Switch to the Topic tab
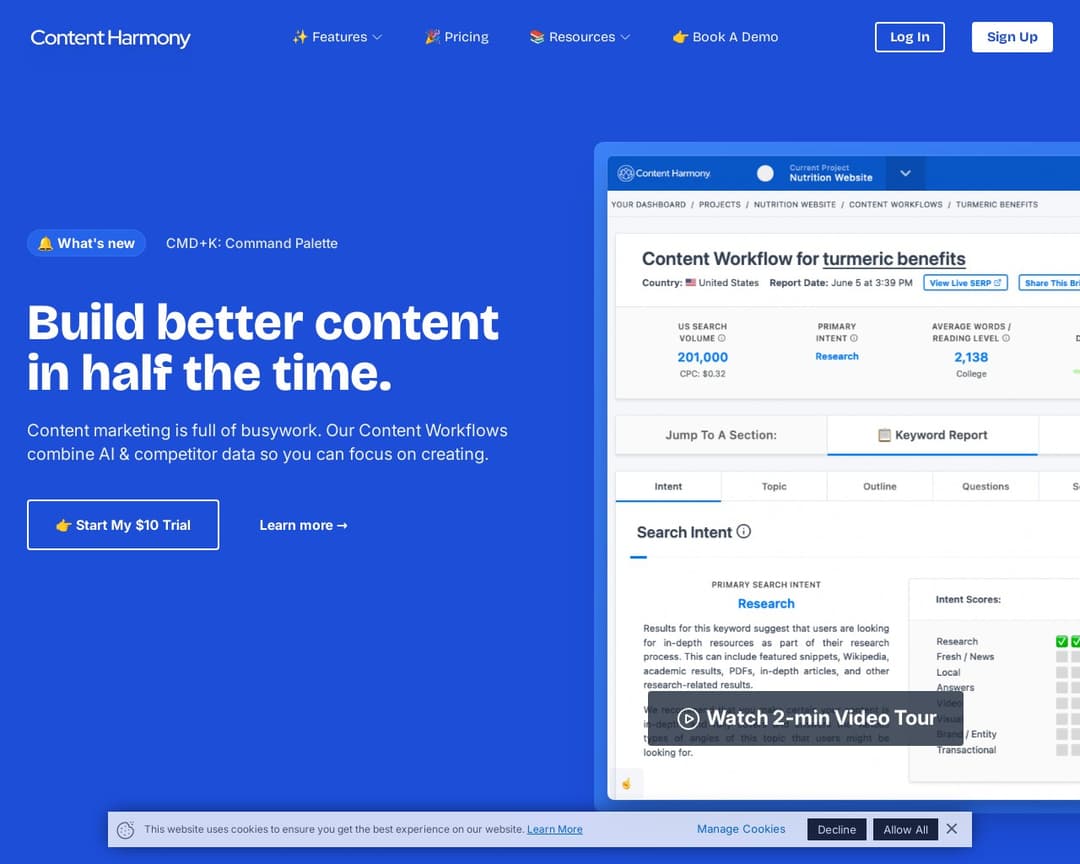The height and width of the screenshot is (864, 1080). pos(773,486)
